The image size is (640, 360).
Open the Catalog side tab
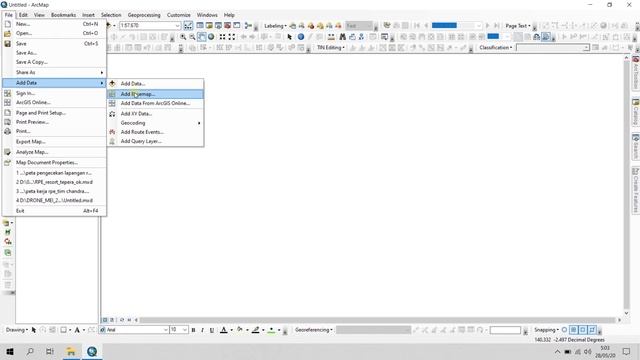[636, 112]
